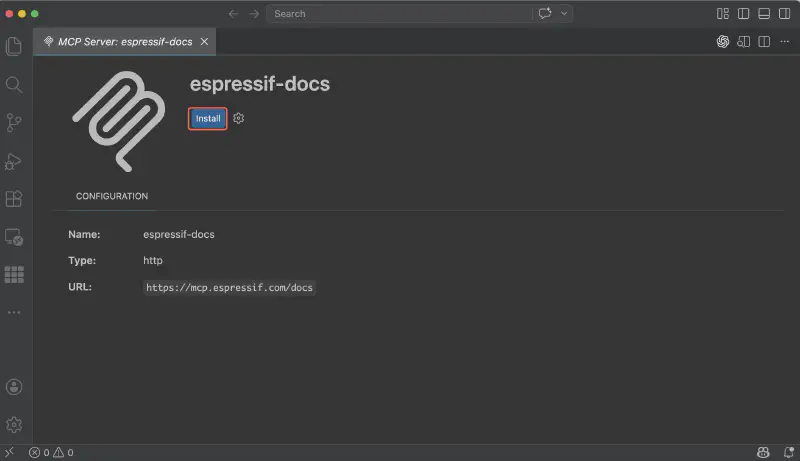This screenshot has width=800, height=461.
Task: Open the manage gear next to Install
Action: tap(238, 118)
